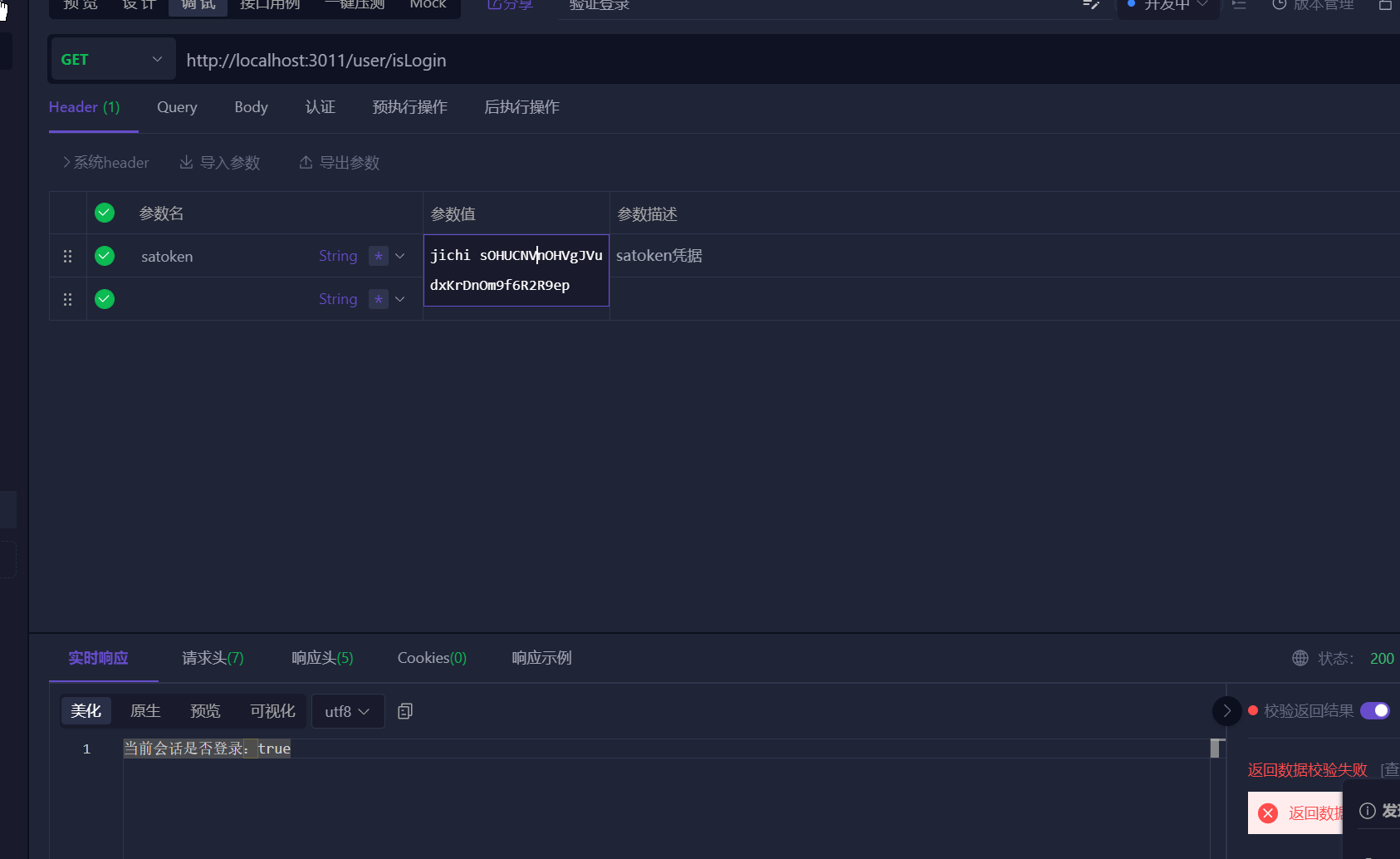Open the 响应头(5) tab
Screen dimensions: 1400x859
click(322, 658)
